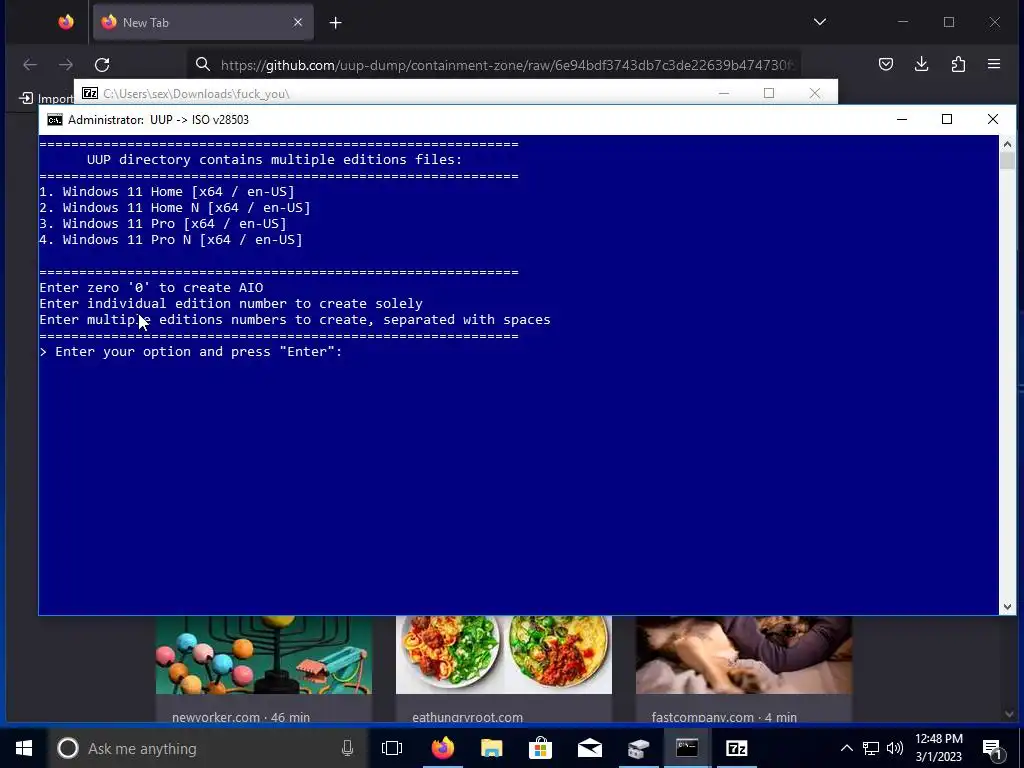Click the search magnifier in address bar
Screen dimensions: 1024x768
point(203,64)
